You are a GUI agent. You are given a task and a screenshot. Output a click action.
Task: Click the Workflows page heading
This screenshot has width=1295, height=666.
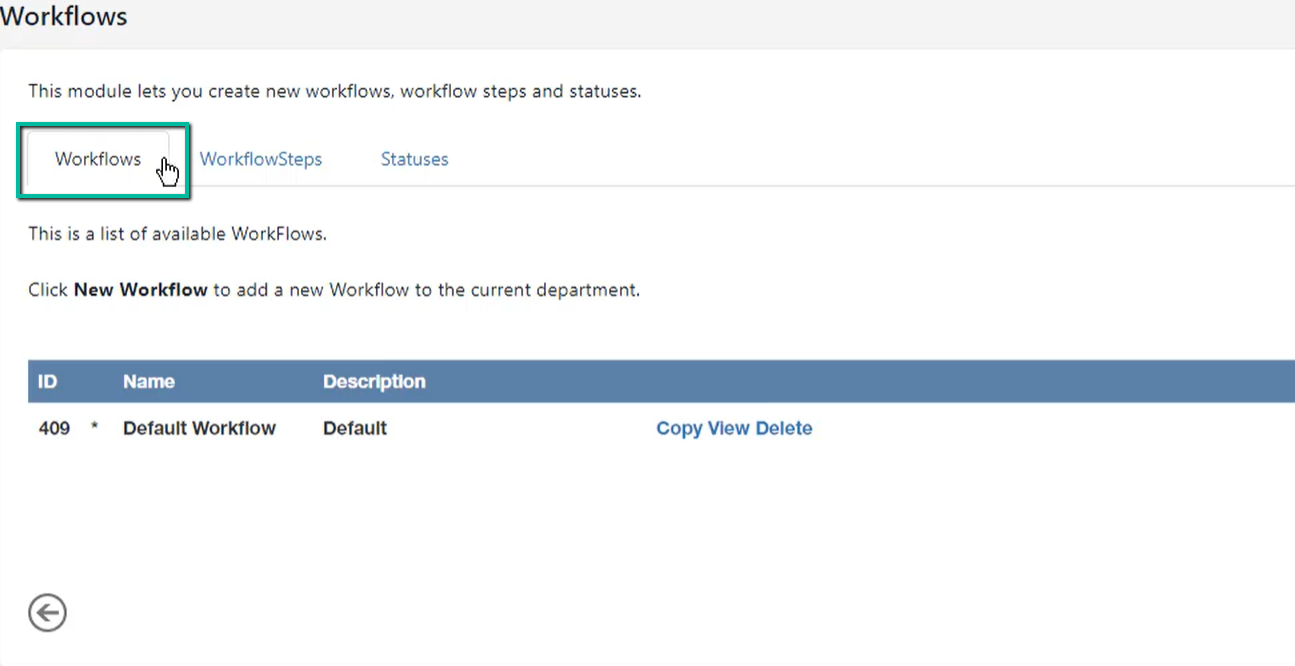click(x=64, y=17)
